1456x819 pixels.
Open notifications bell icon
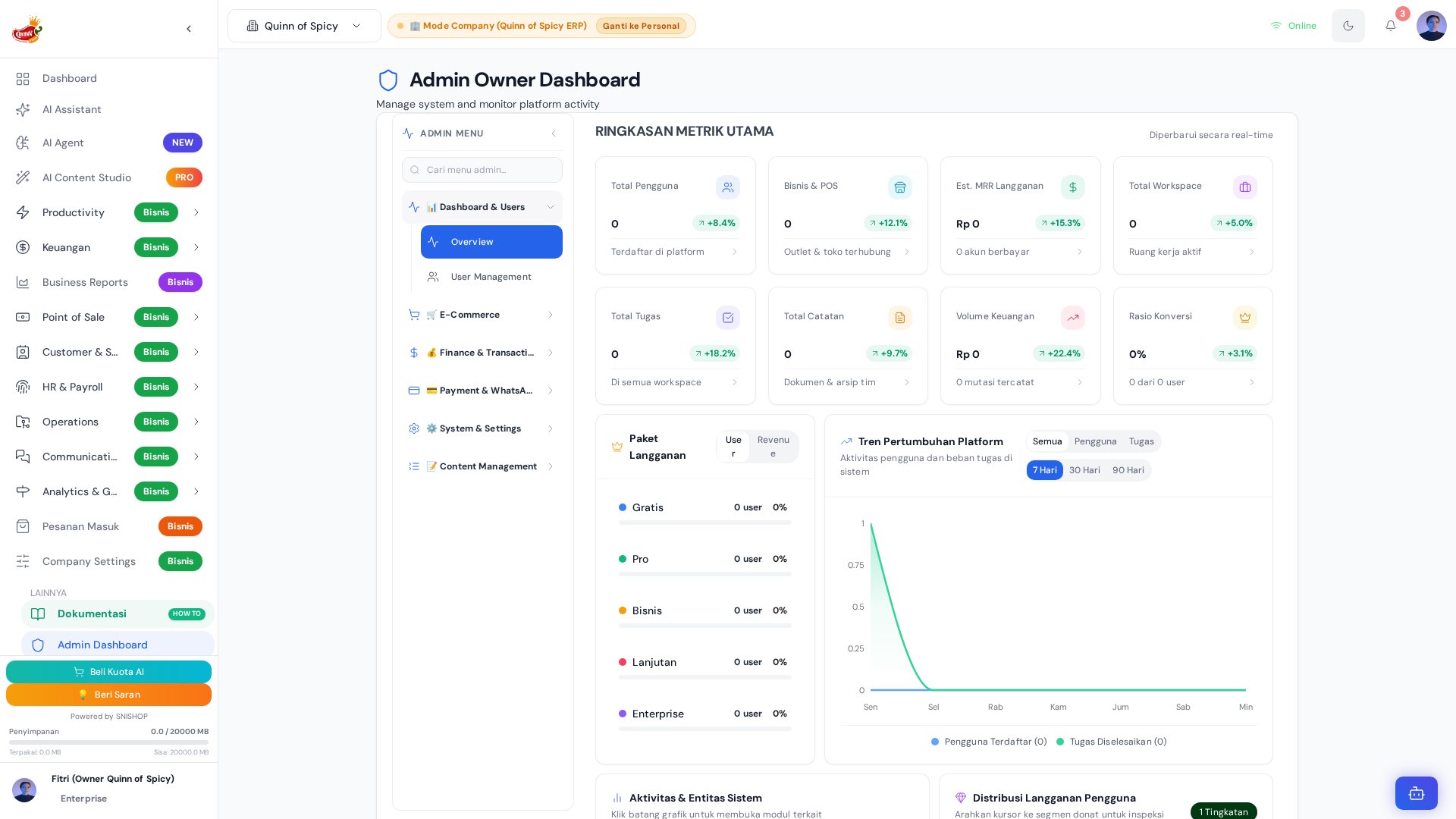[x=1390, y=26]
